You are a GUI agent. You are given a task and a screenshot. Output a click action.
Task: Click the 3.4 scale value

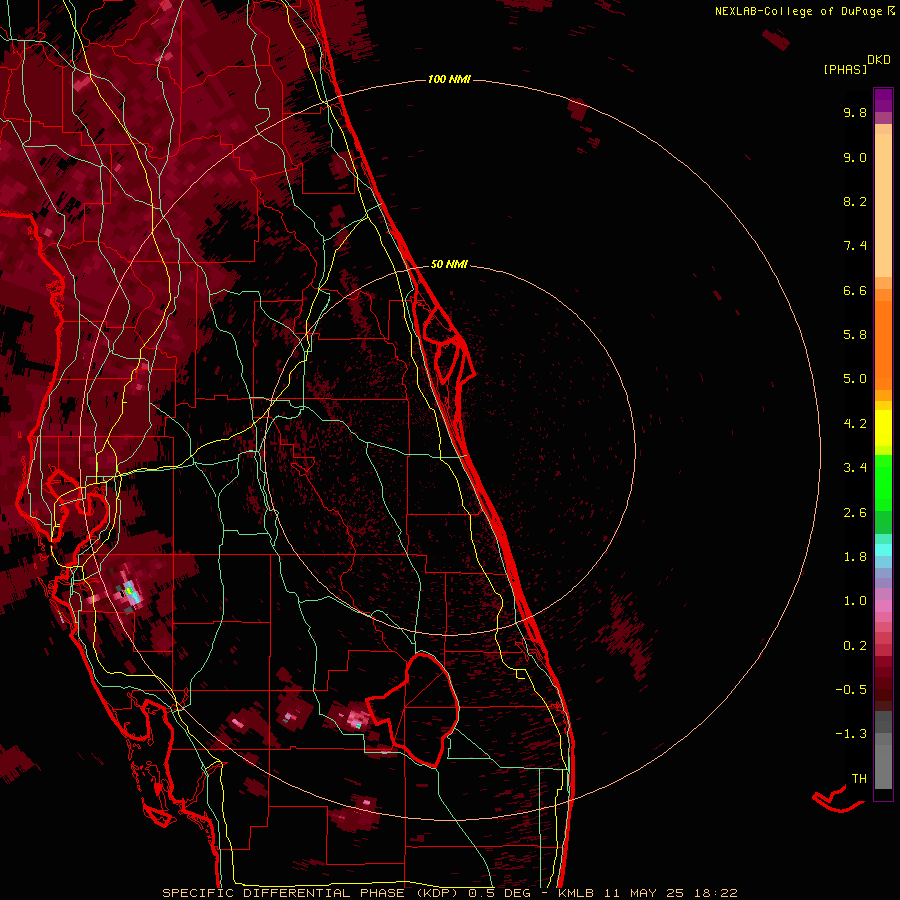[x=855, y=468]
